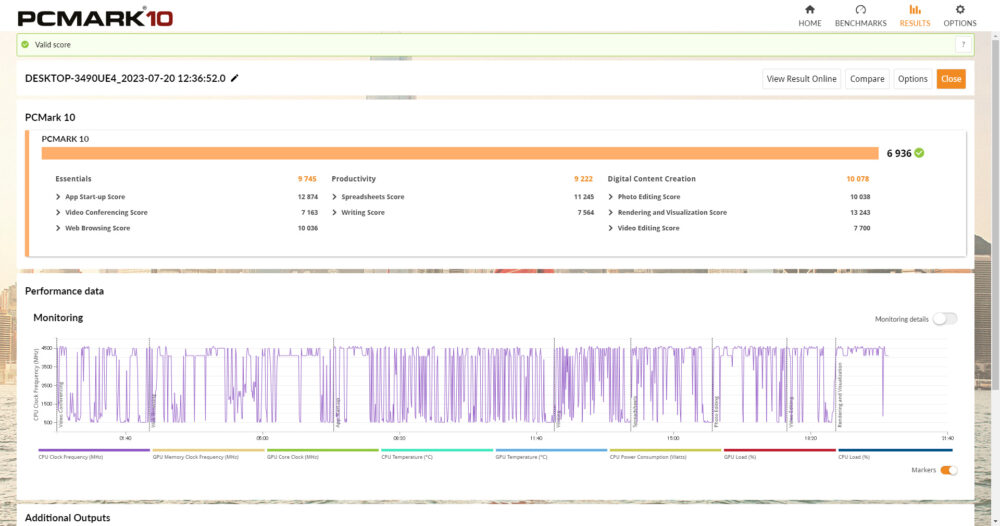Open the Options gear icon
The image size is (1000, 526).
pos(960,10)
